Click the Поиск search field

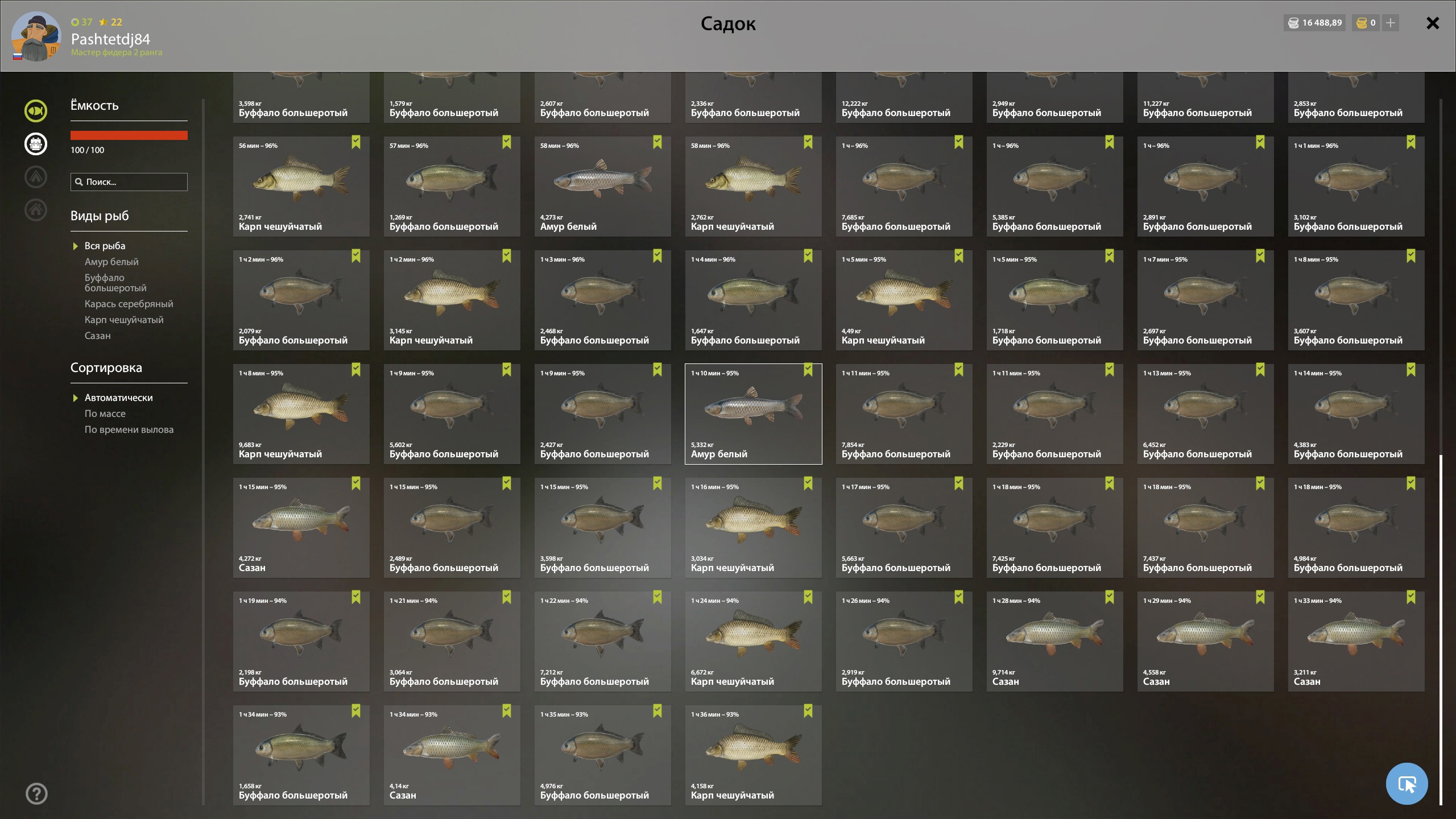[x=129, y=182]
